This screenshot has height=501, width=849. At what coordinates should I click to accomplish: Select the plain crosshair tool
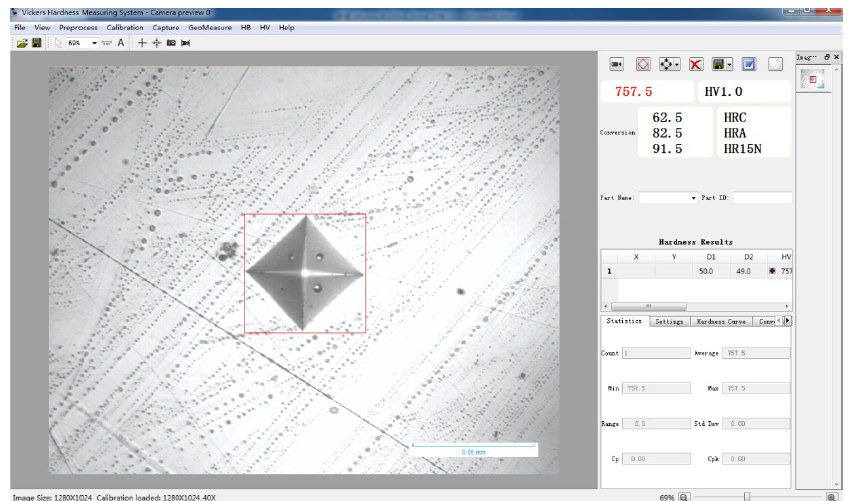pos(142,43)
